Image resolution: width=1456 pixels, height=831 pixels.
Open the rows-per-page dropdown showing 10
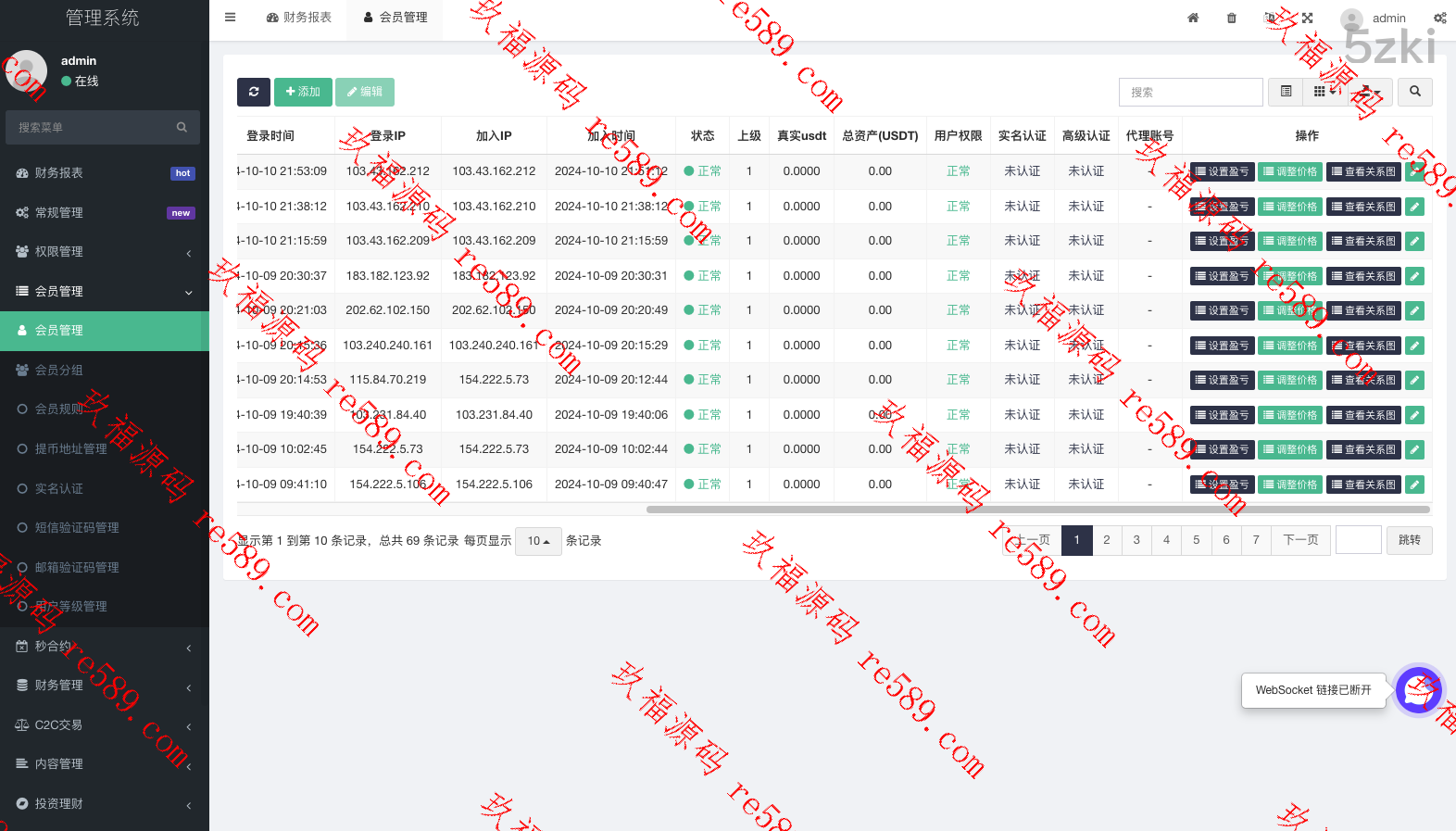click(x=538, y=541)
